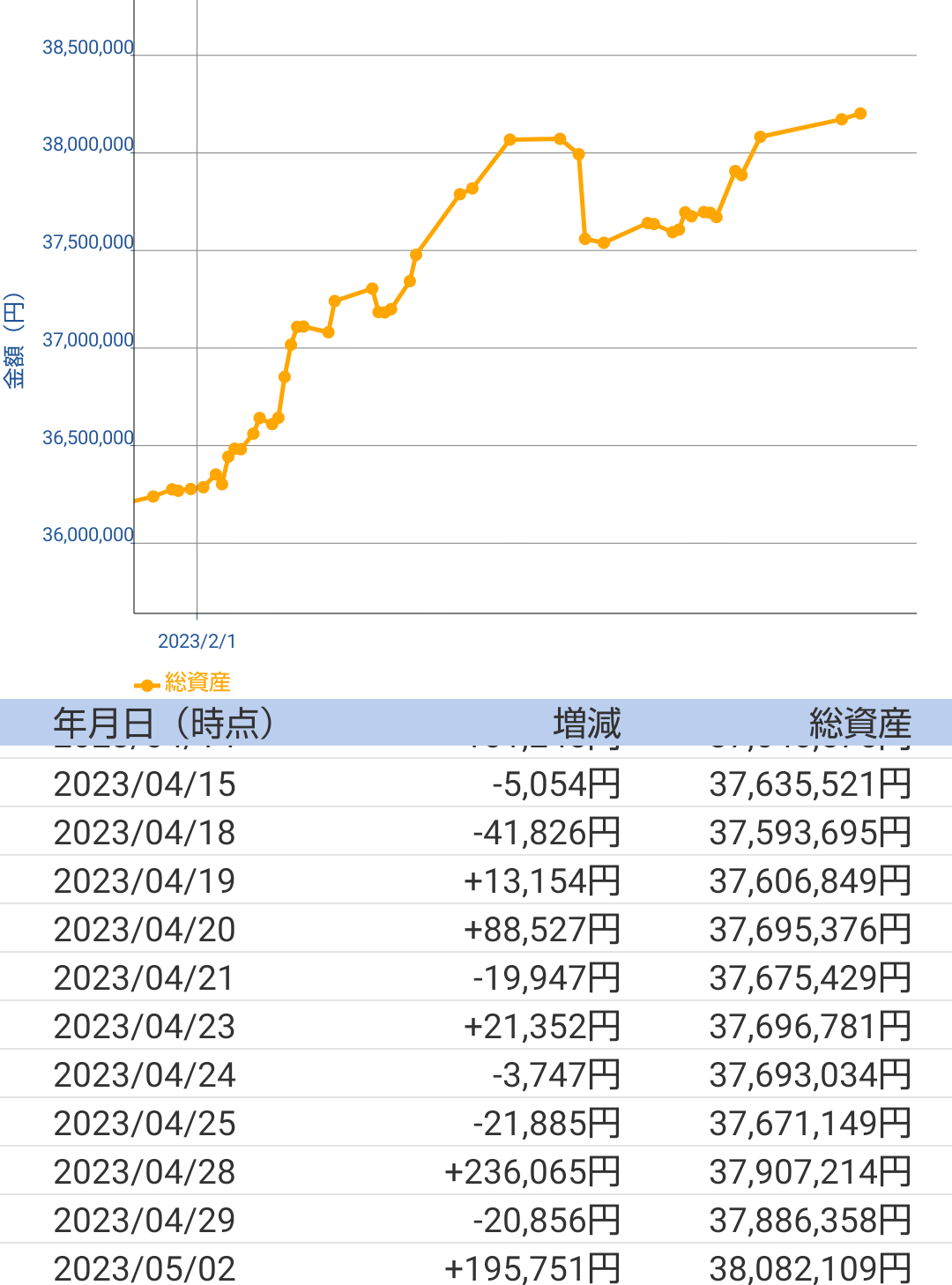Image resolution: width=952 pixels, height=1285 pixels.
Task: Click the vertical axis title 金額（円）
Action: 14,341
